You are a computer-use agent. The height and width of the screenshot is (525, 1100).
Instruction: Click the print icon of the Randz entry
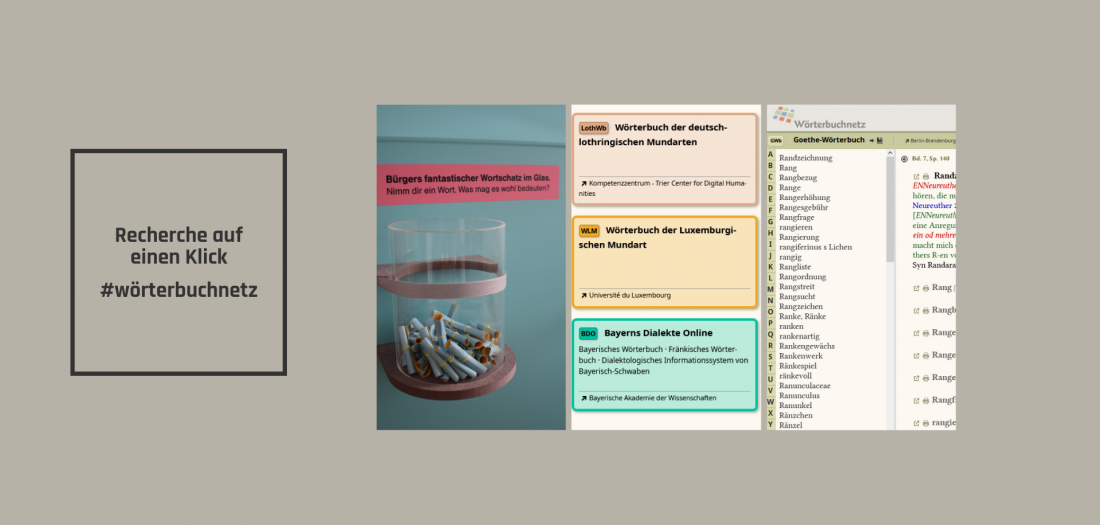click(x=925, y=177)
